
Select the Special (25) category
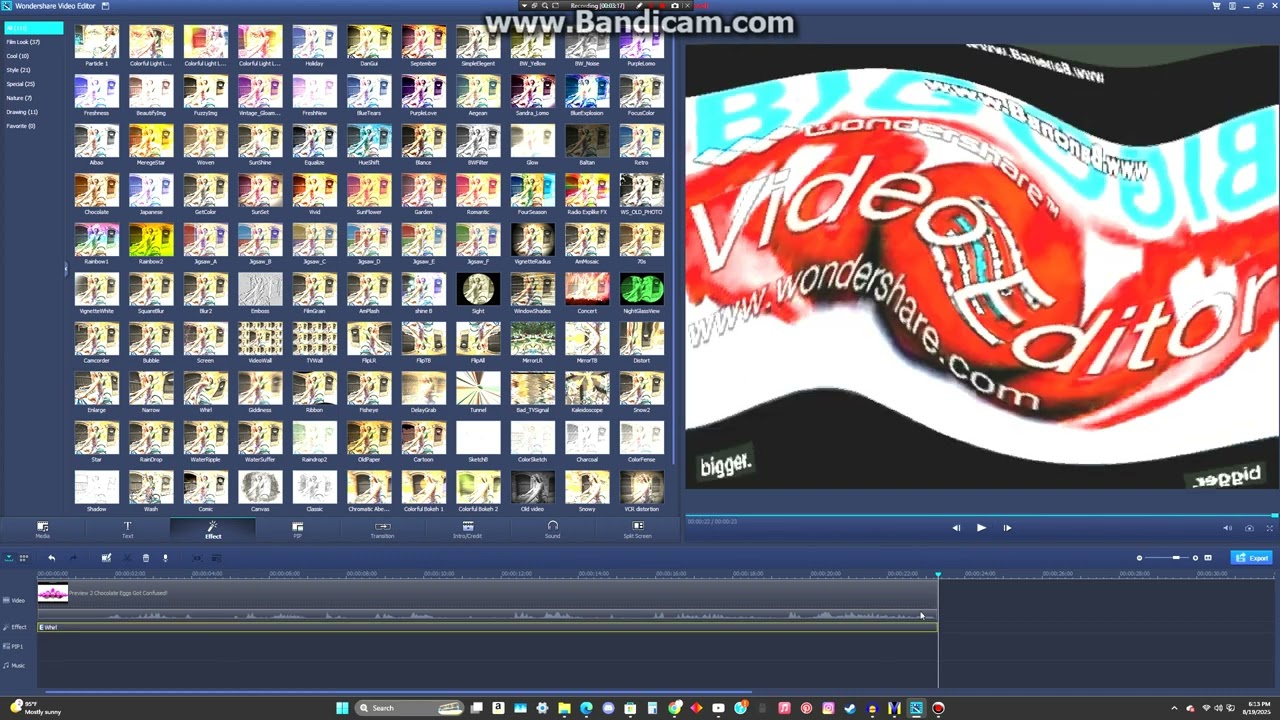pyautogui.click(x=32, y=84)
